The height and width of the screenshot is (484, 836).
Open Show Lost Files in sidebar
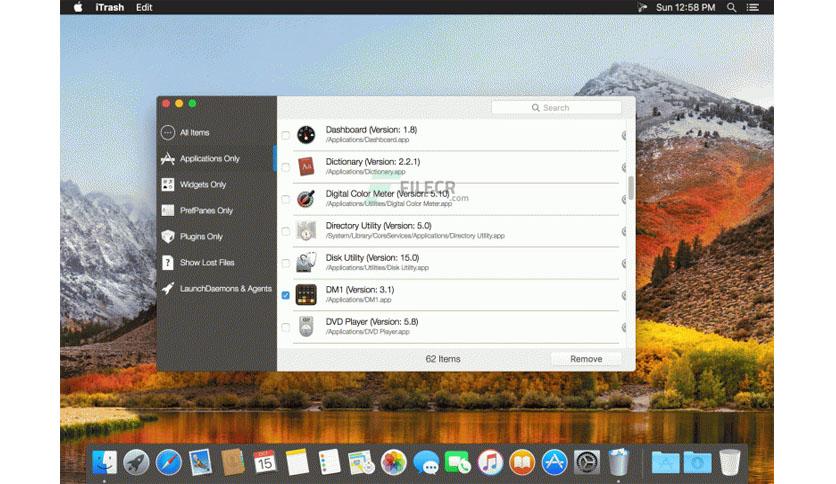point(198,262)
